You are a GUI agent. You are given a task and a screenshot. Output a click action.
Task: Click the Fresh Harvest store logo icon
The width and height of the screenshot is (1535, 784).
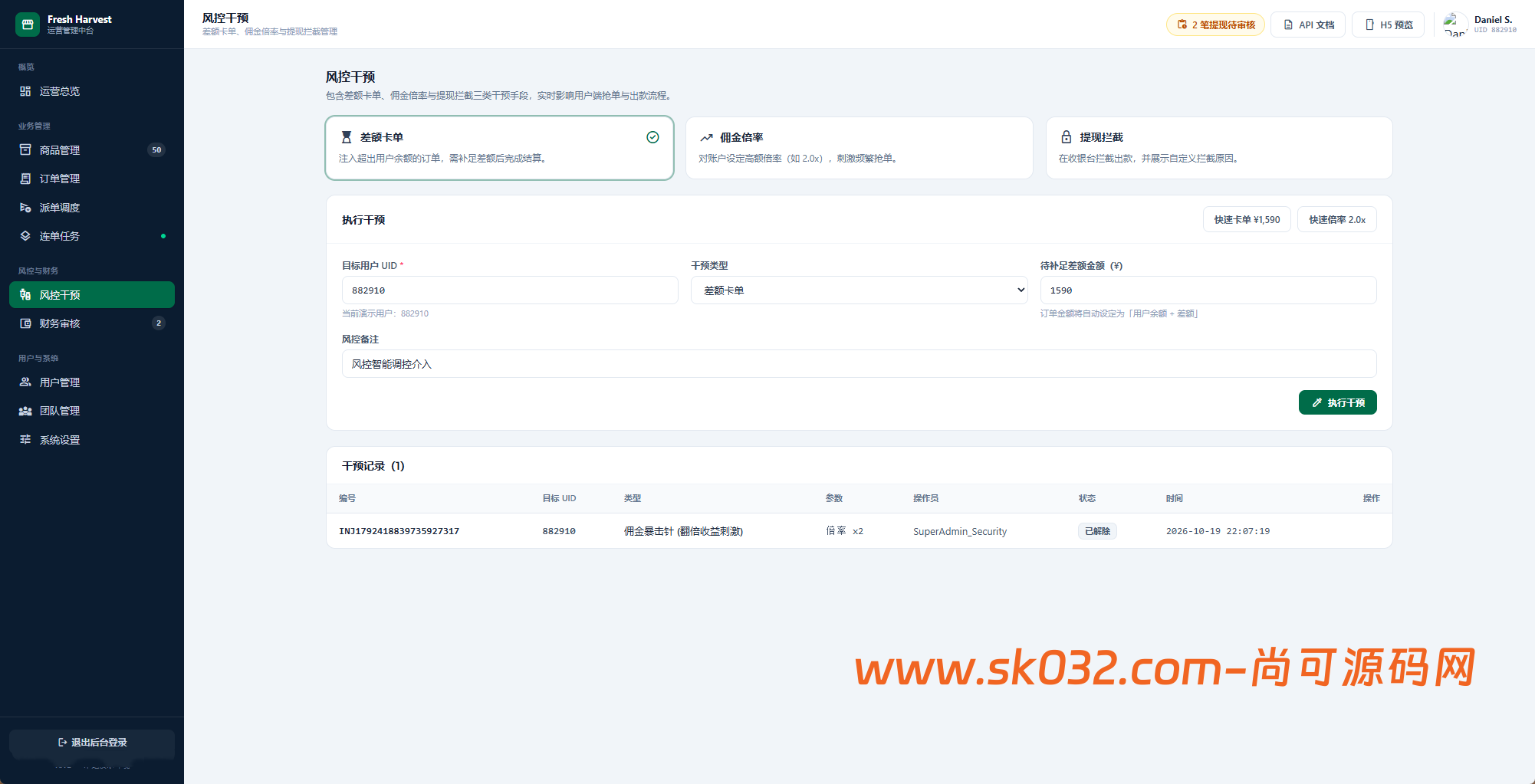point(28,25)
